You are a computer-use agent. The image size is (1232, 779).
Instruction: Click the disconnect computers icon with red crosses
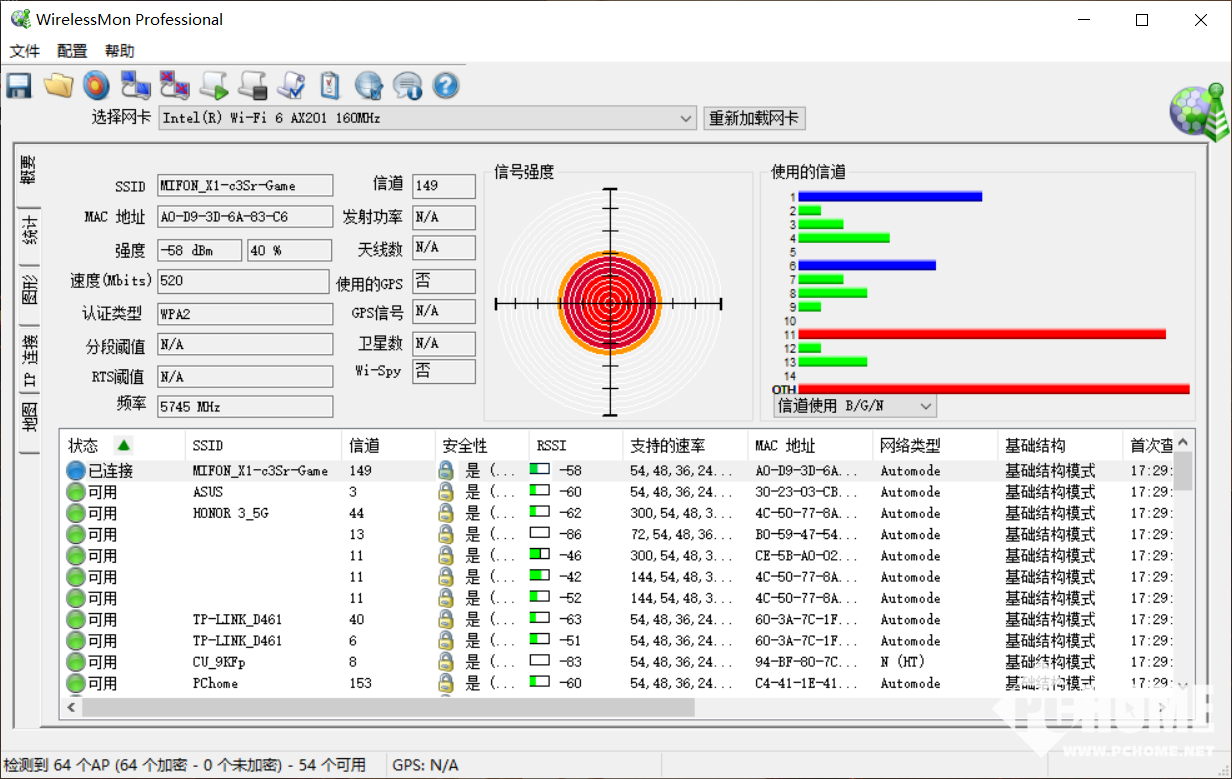coord(174,86)
